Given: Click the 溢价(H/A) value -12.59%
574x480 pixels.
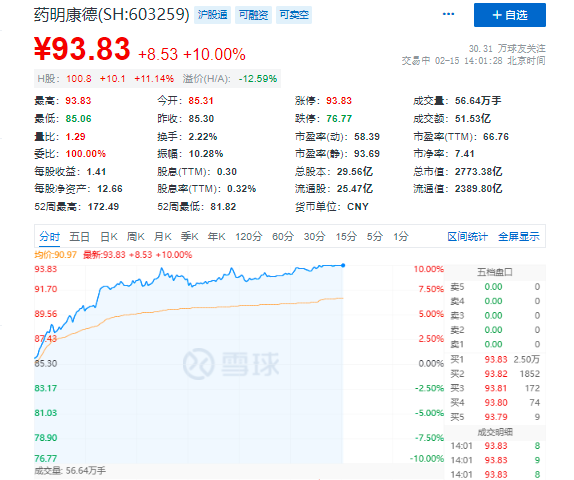Looking at the screenshot, I should pyautogui.click(x=258, y=79).
